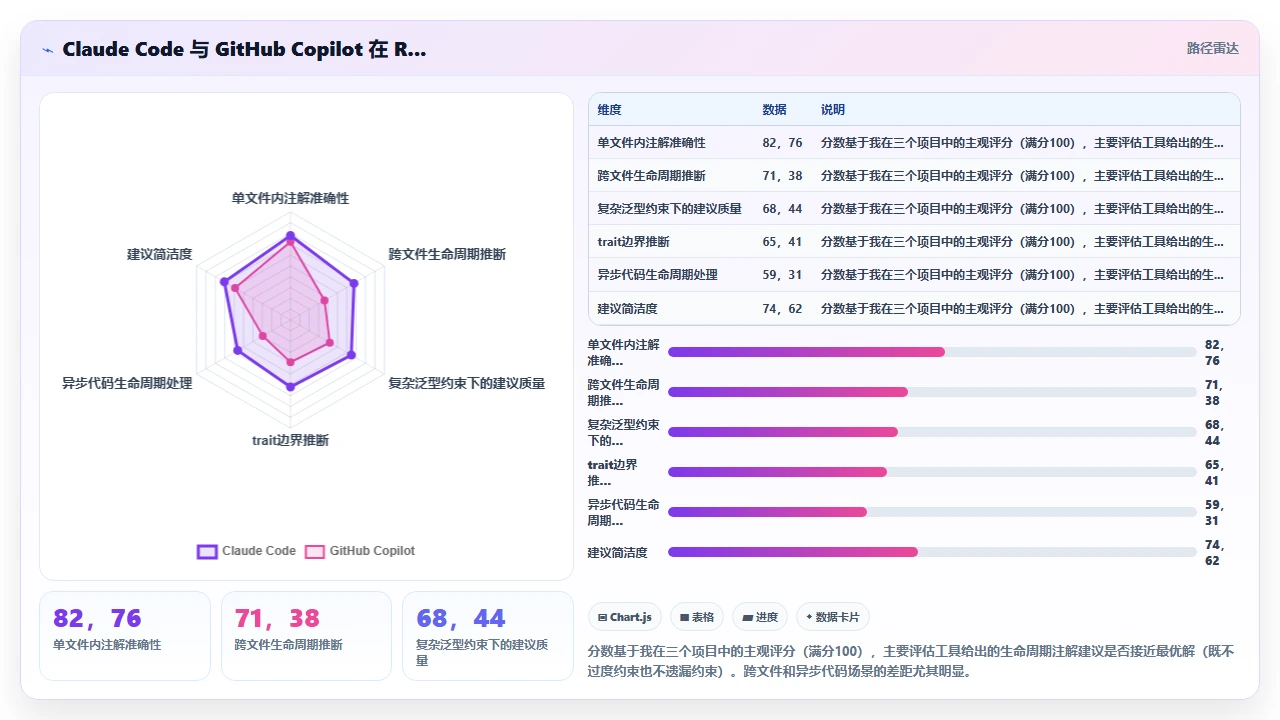Click the "59, 31" value beside the progress bar
Image resolution: width=1280 pixels, height=720 pixels.
tap(1214, 512)
